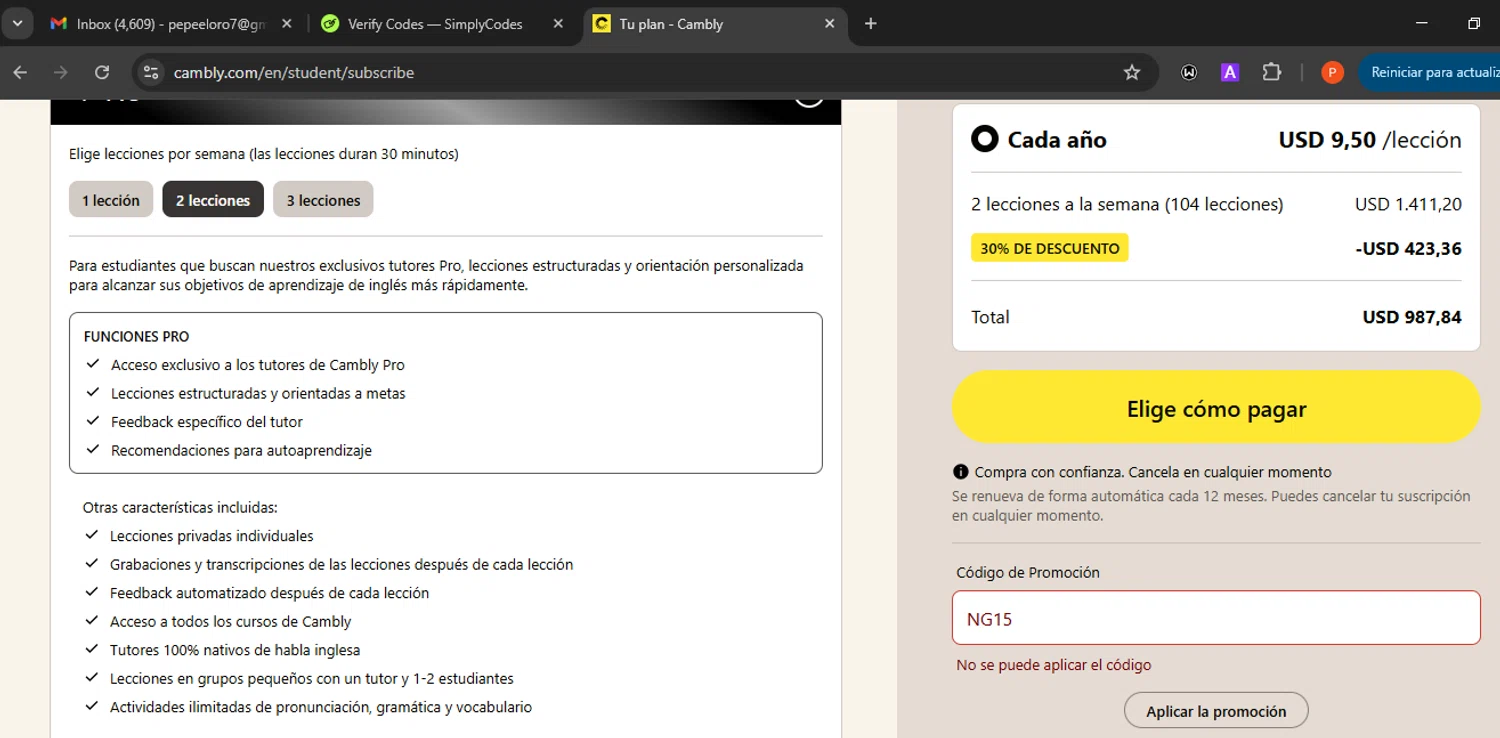Open the purple A extension icon
This screenshot has width=1500, height=738.
(1230, 72)
